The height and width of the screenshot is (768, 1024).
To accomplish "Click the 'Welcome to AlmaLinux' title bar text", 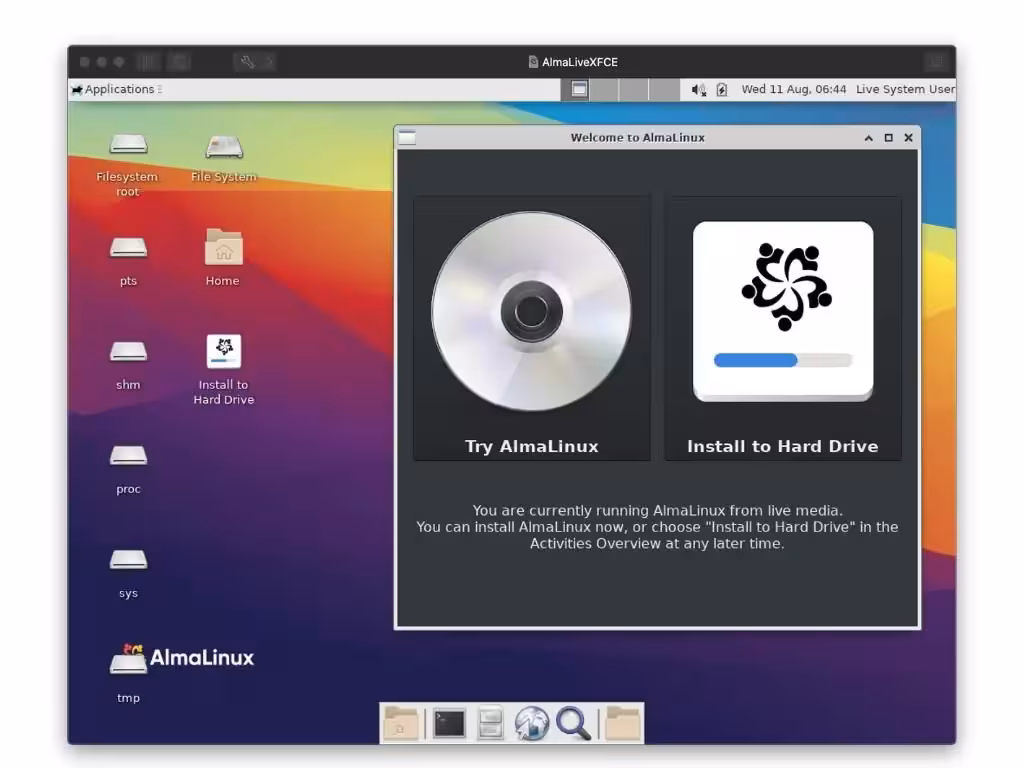I will pos(637,138).
